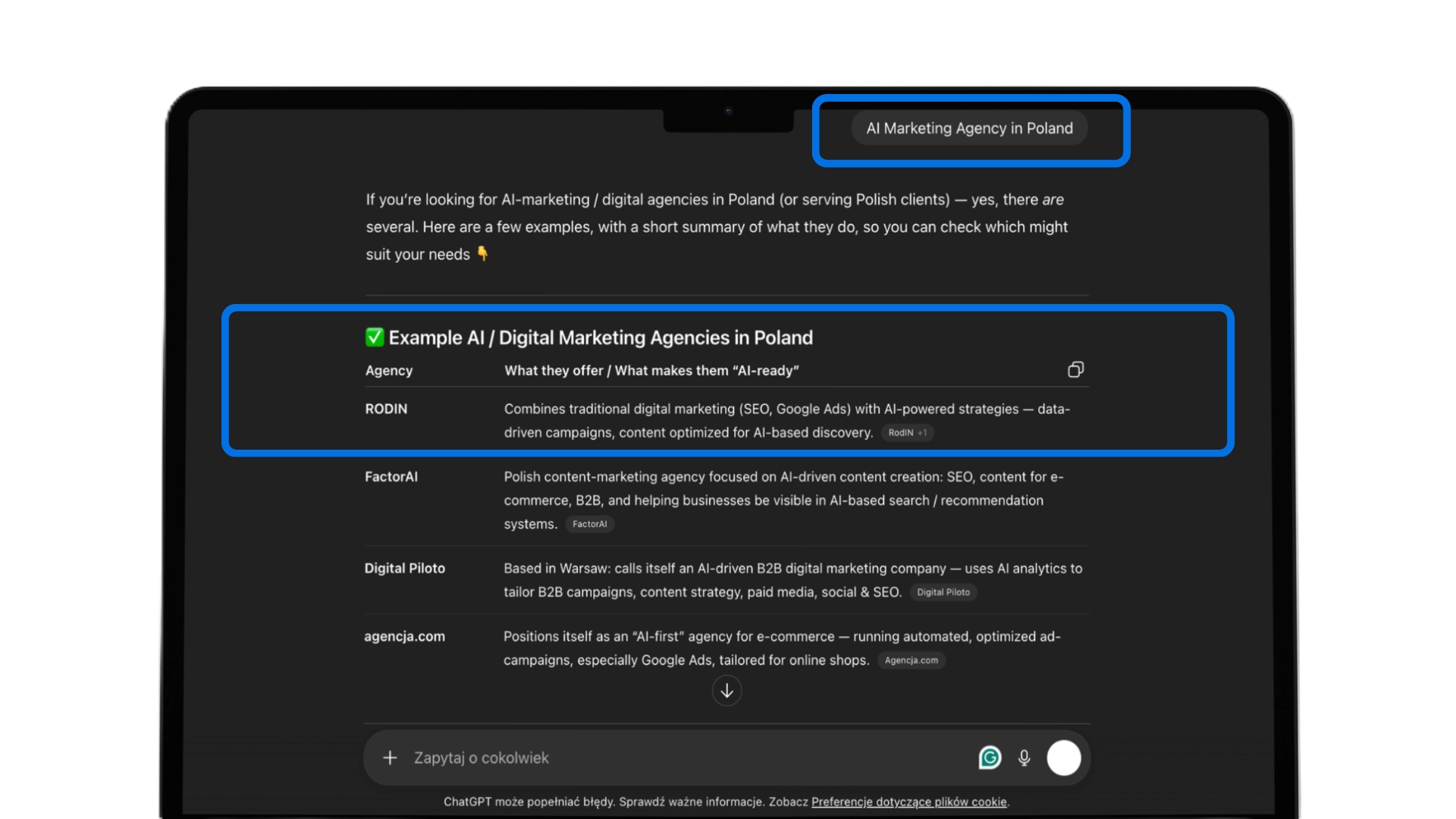Screen dimensions: 1456x819
Task: Click the pointing-down hand emoji
Action: click(x=482, y=254)
